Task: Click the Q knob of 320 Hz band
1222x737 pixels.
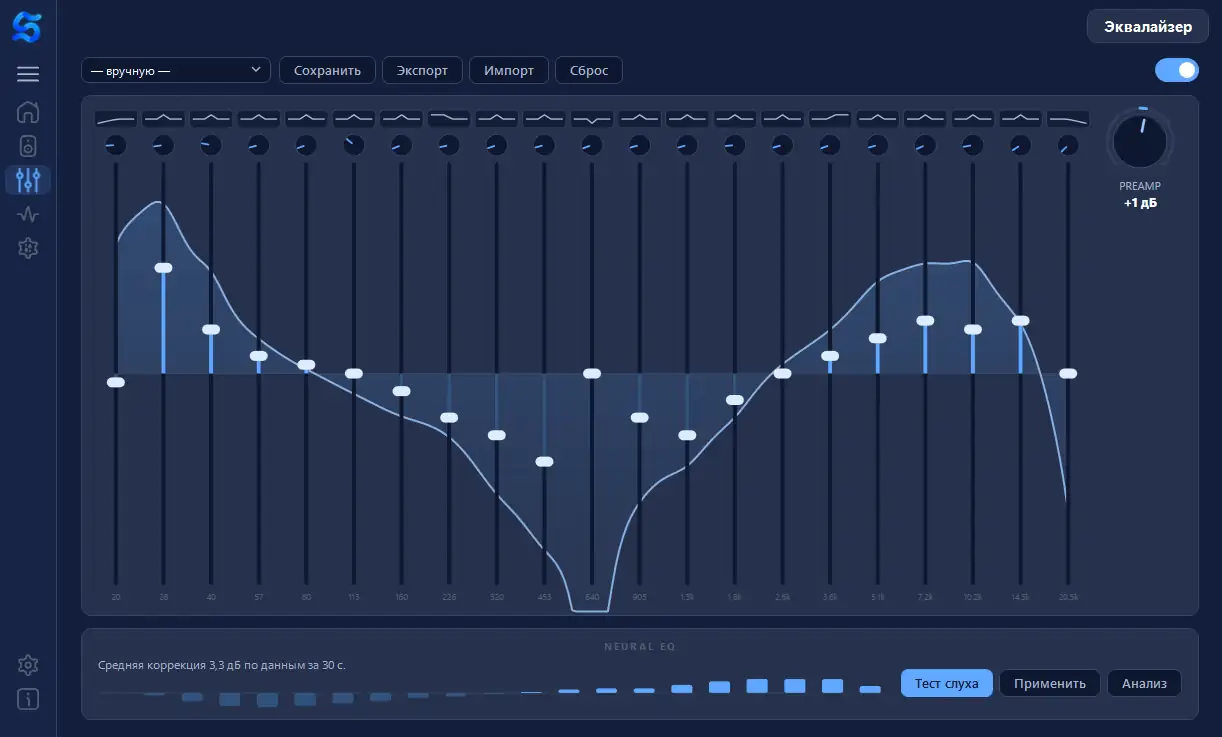Action: (497, 146)
